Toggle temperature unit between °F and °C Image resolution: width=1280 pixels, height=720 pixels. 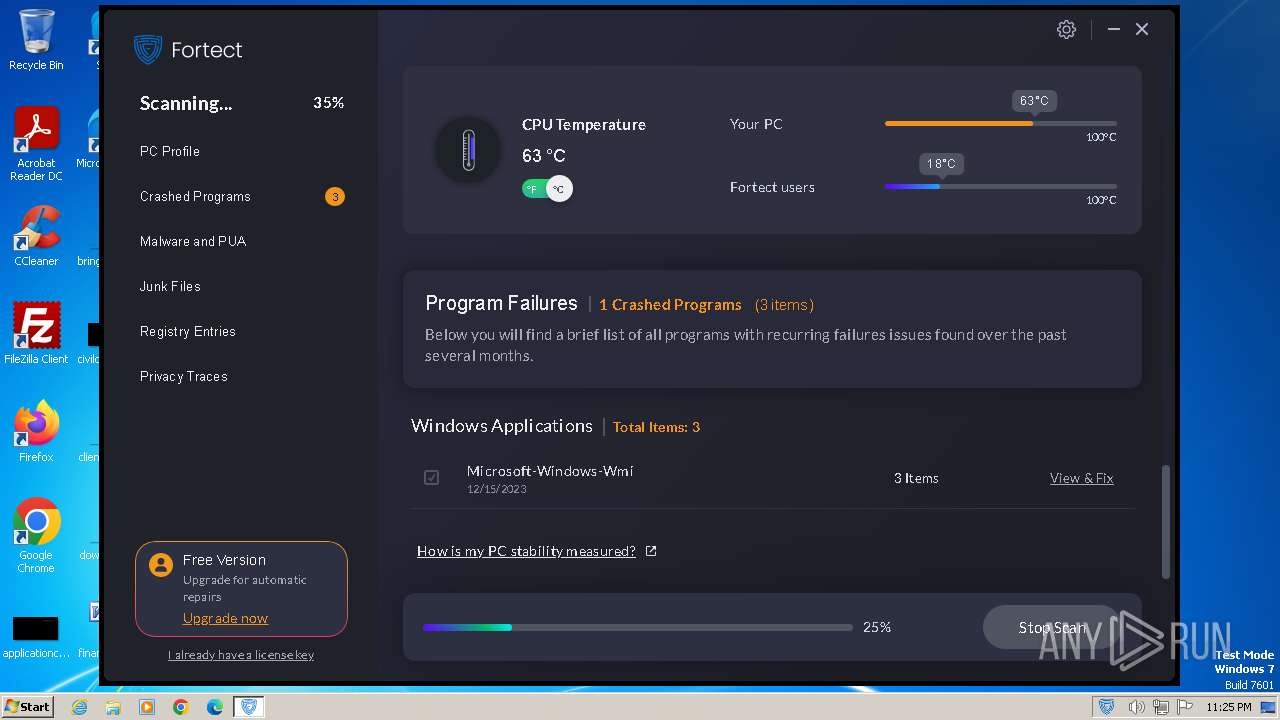tap(547, 189)
